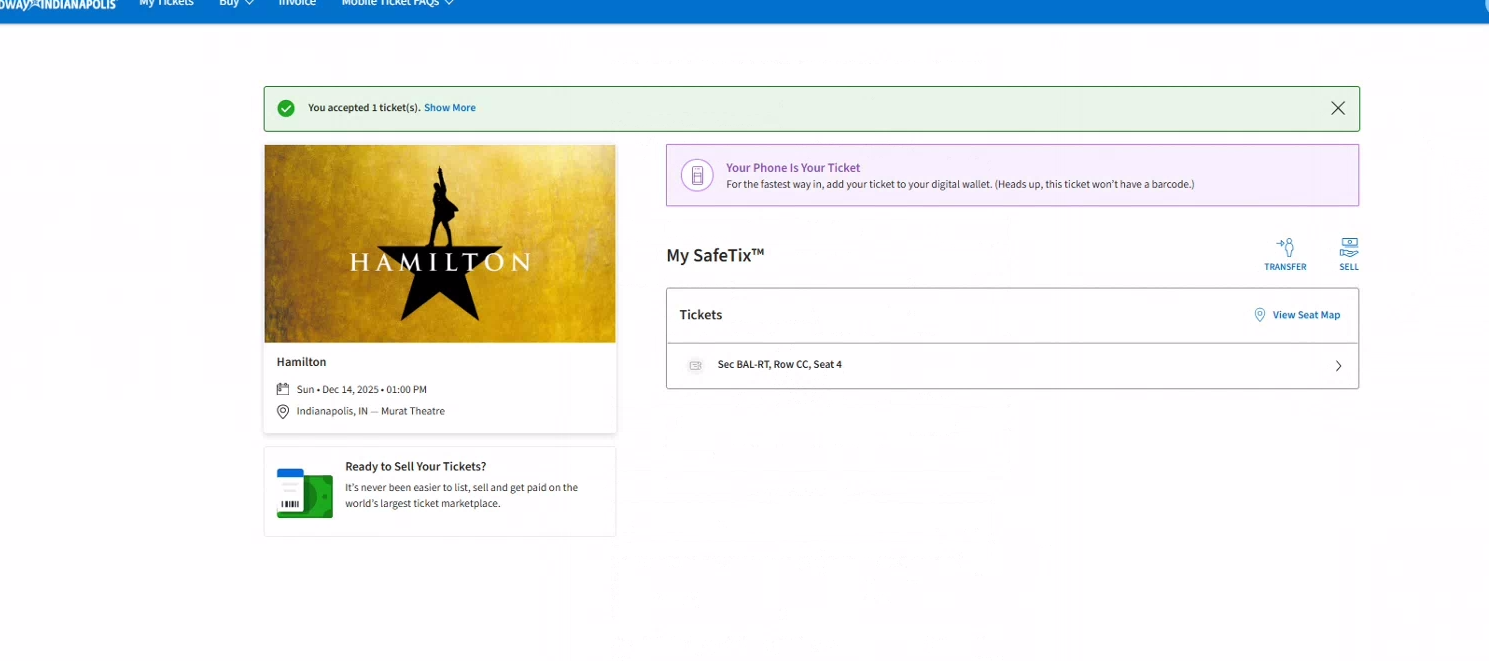Screen dimensions: 1489x661
Task: Click 'Sun • Dec 14, 2025 • 01:00 PM' text
Action: pyautogui.click(x=362, y=389)
